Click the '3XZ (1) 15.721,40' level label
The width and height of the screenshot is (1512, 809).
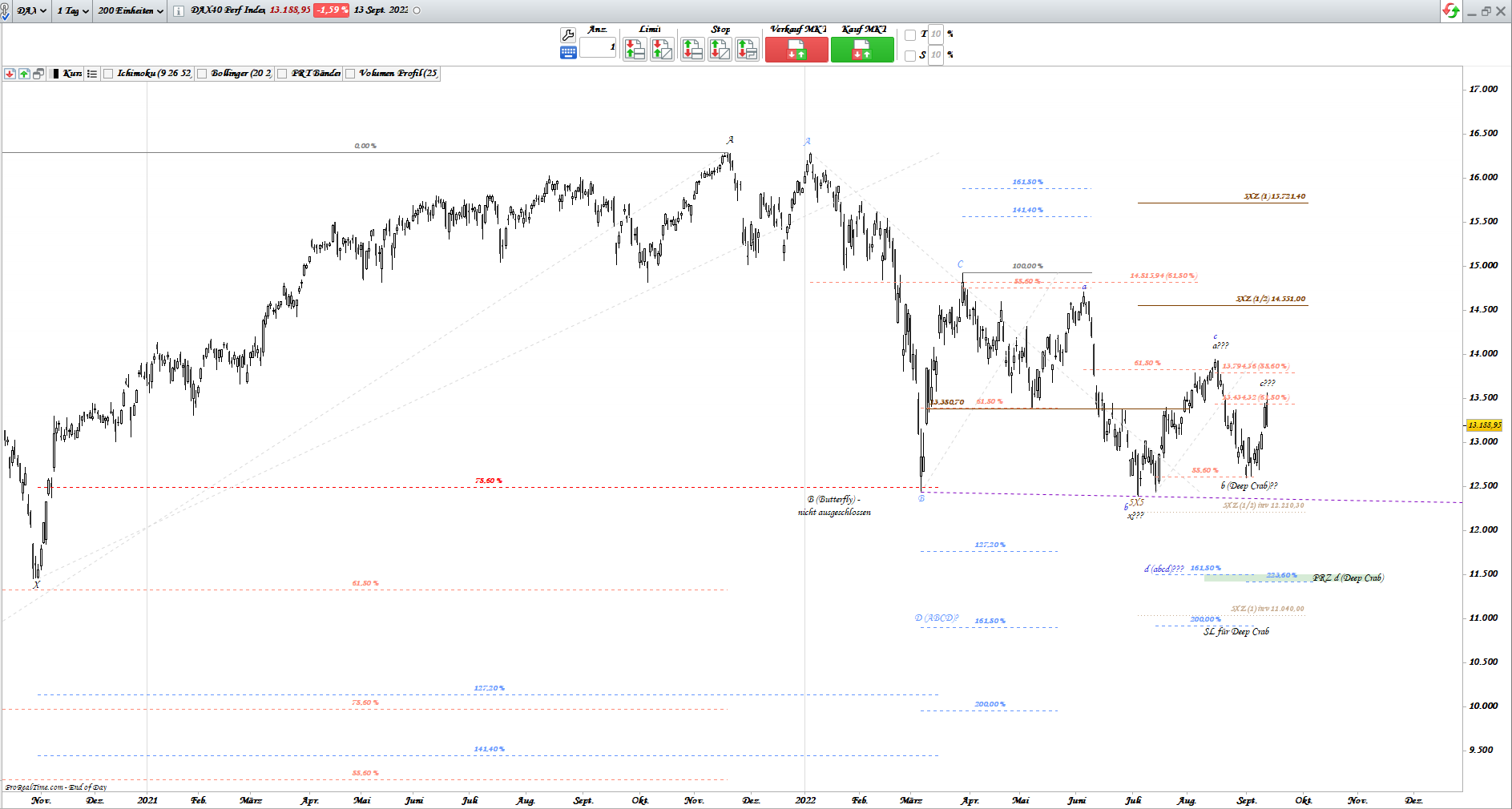(1275, 196)
